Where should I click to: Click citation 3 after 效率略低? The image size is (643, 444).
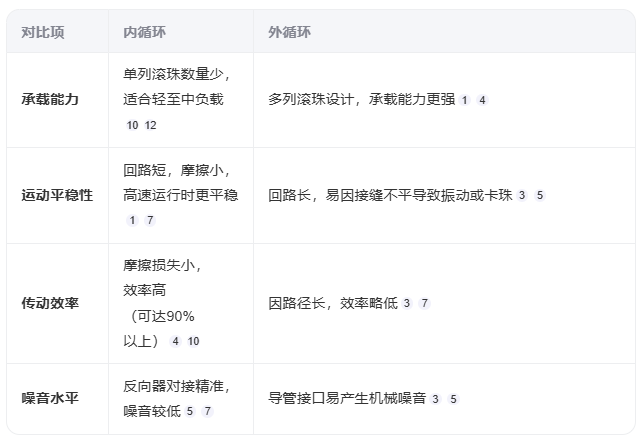[407, 303]
